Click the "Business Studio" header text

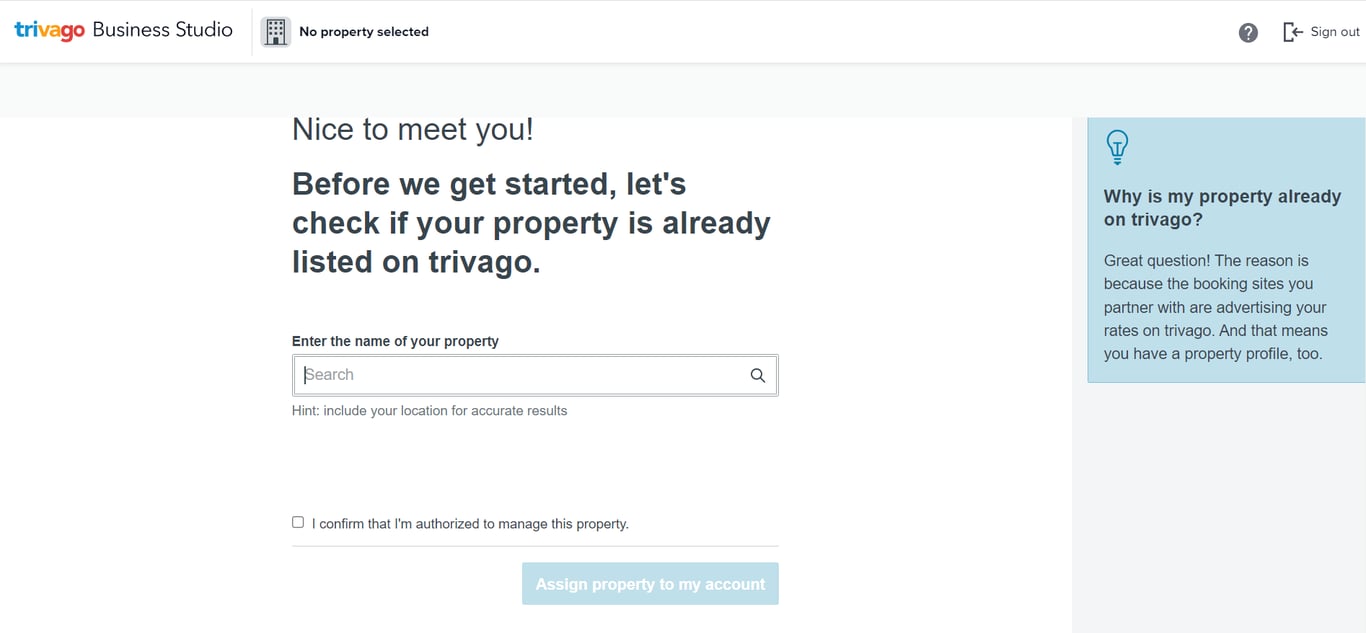tap(162, 30)
